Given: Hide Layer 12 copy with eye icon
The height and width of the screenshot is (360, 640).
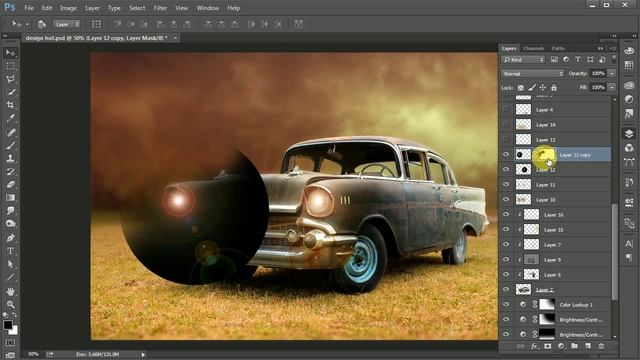Looking at the screenshot, I should [x=506, y=155].
